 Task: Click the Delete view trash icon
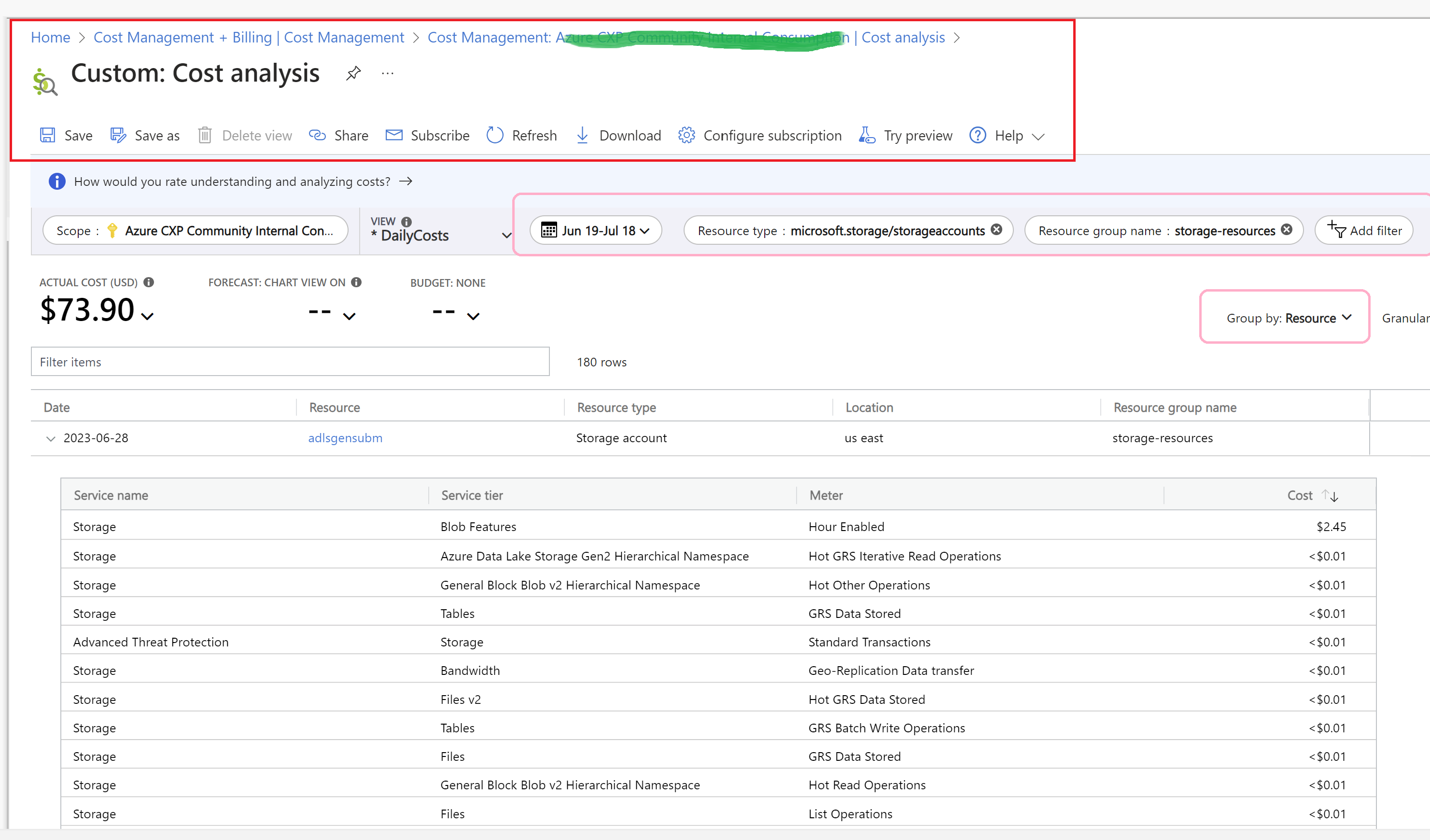(x=204, y=135)
